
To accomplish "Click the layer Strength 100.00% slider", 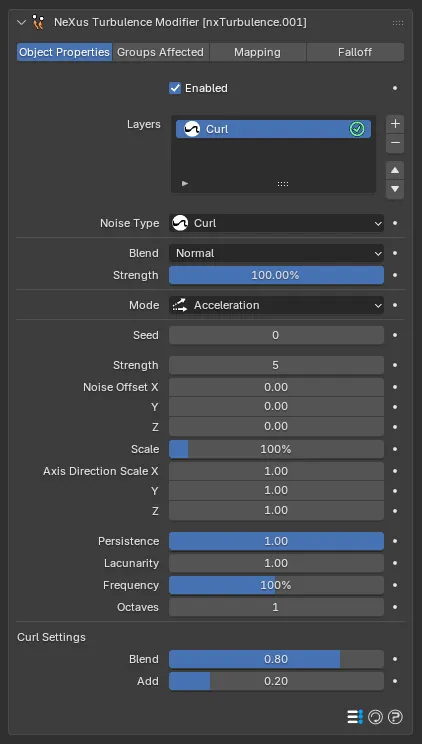I will [x=276, y=275].
